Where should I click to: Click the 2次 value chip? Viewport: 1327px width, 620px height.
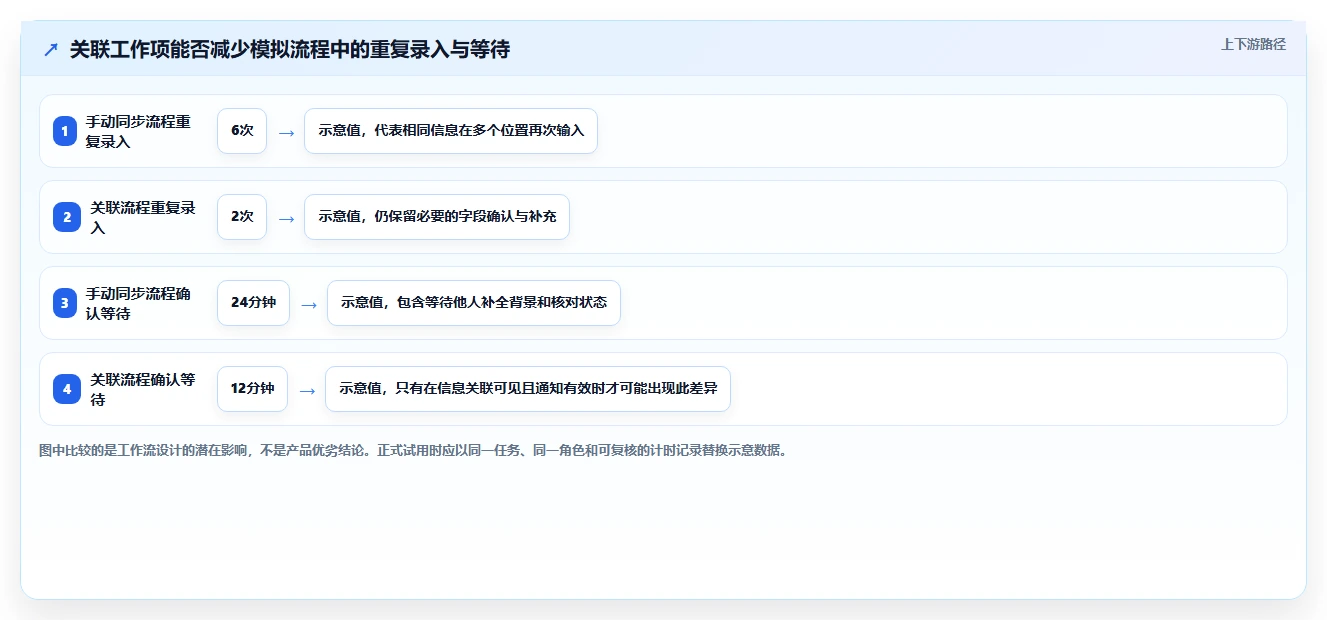coord(242,217)
